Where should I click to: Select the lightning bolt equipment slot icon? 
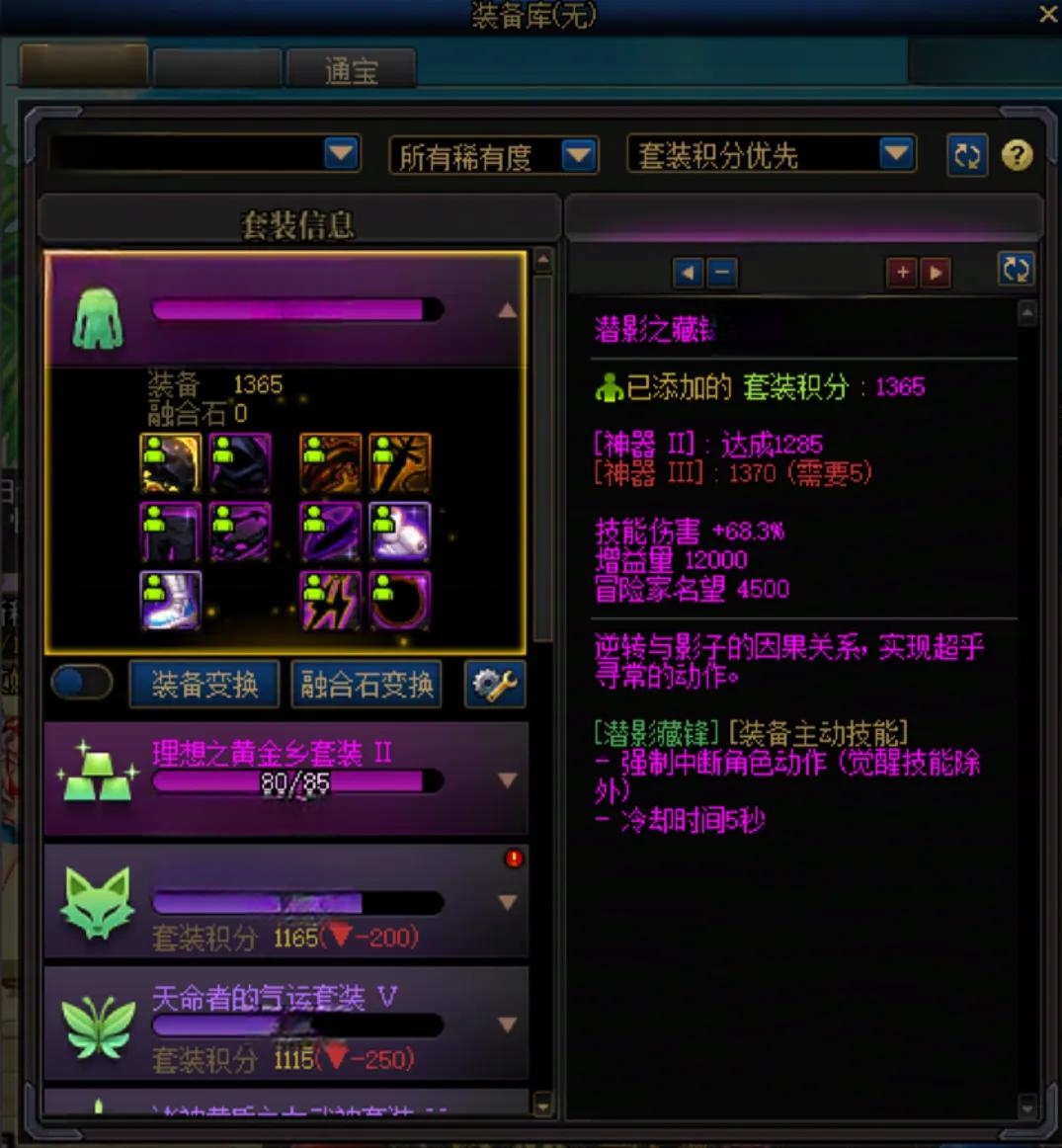coord(330,601)
